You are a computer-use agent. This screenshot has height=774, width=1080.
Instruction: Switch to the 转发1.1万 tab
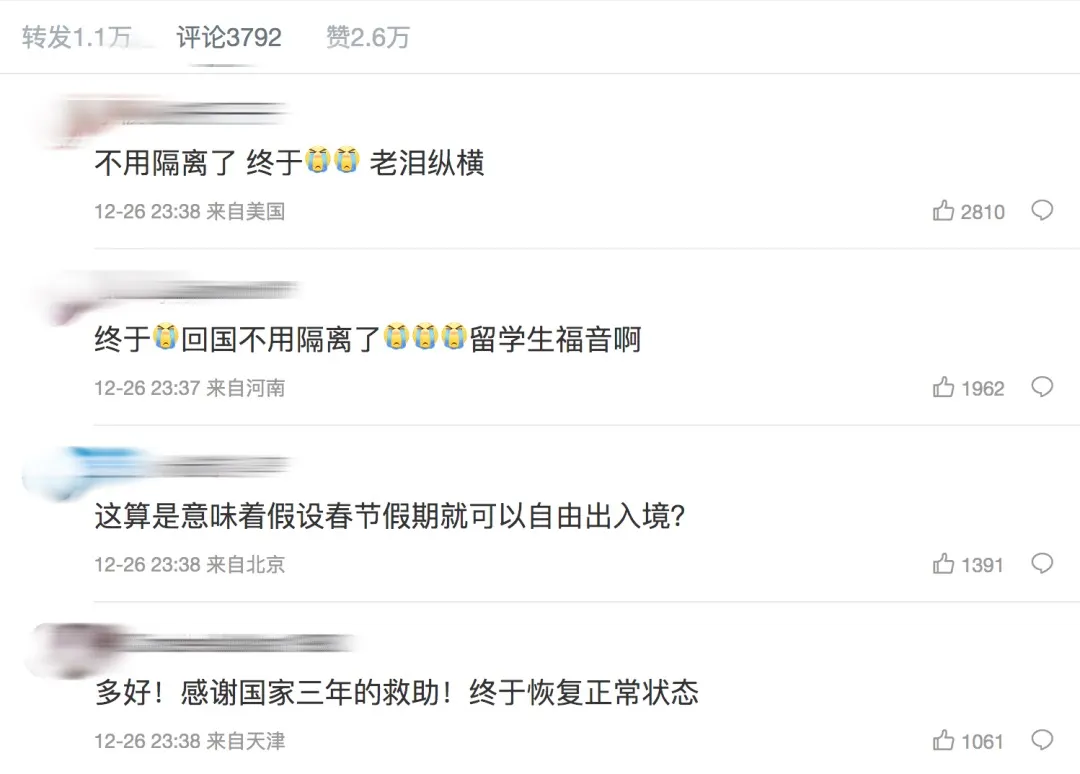click(x=76, y=37)
